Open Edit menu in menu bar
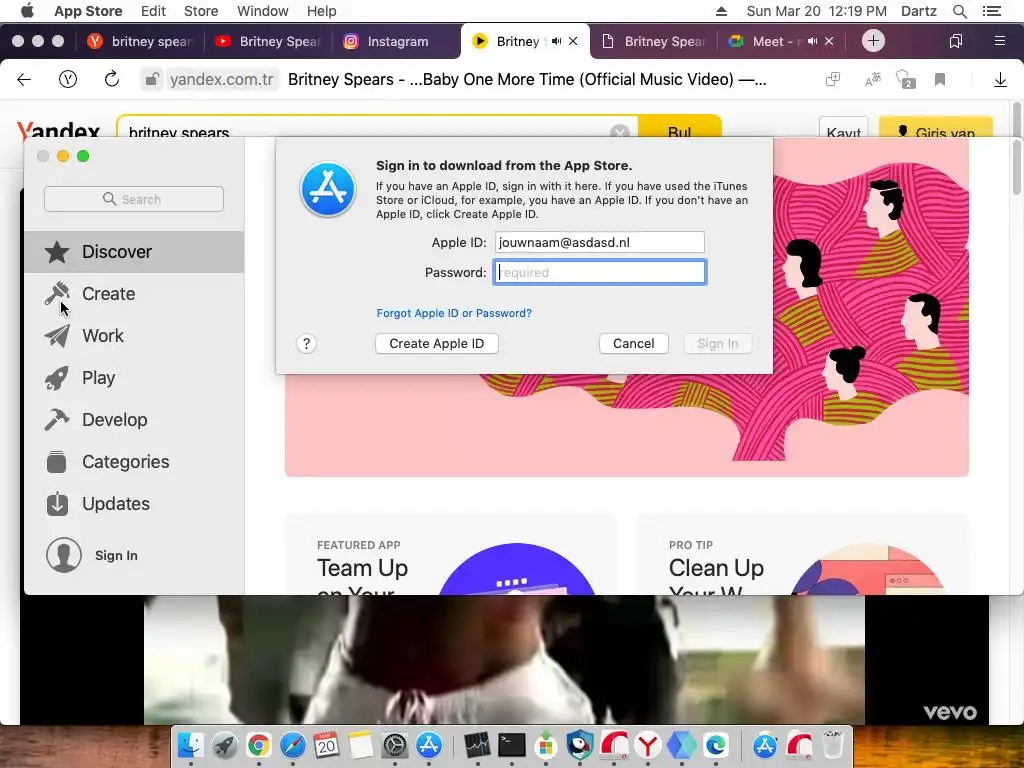Screen dimensions: 1024x768 point(153,11)
